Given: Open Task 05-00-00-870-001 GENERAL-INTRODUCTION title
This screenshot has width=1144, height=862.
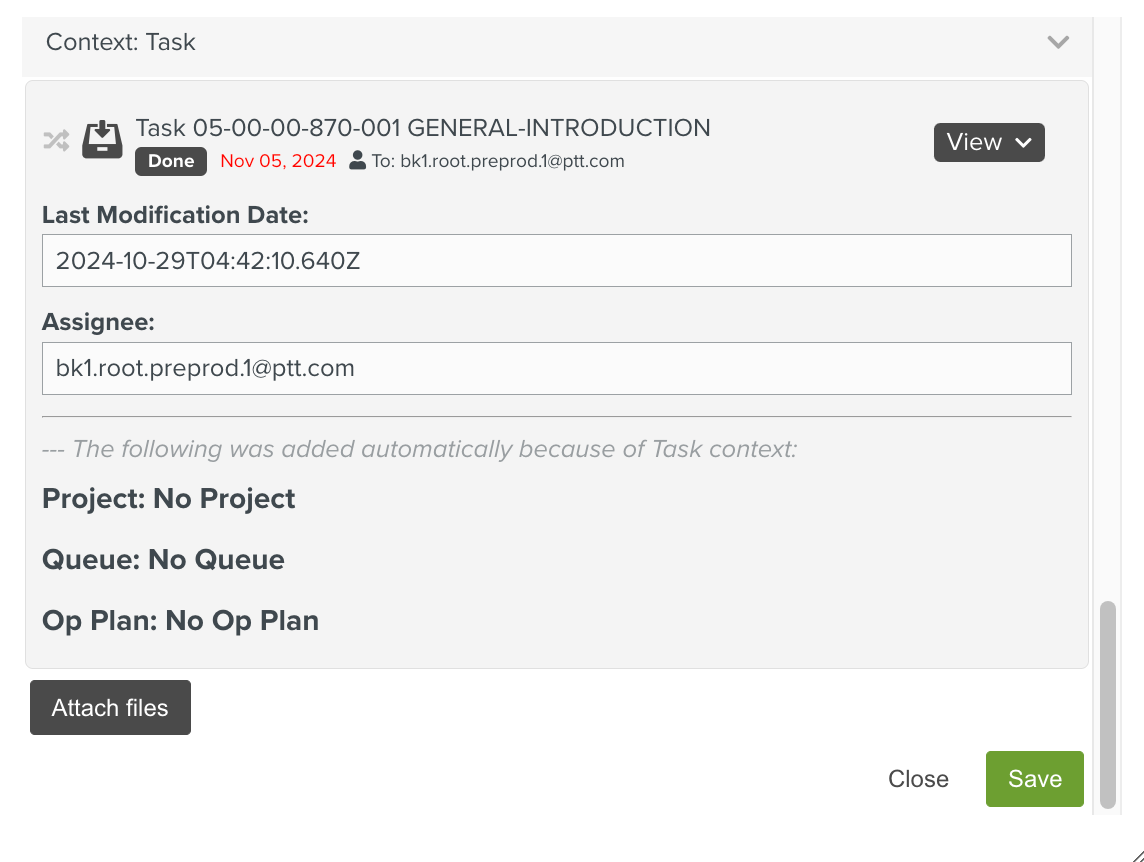Looking at the screenshot, I should (x=422, y=128).
